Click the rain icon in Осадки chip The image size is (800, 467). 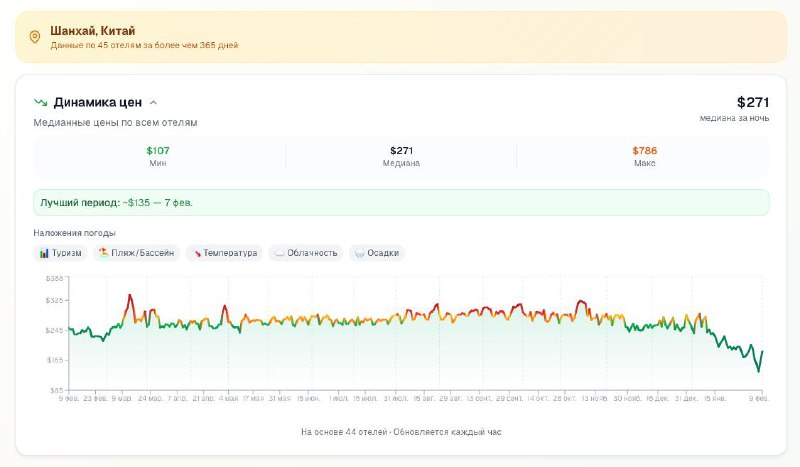tap(359, 253)
